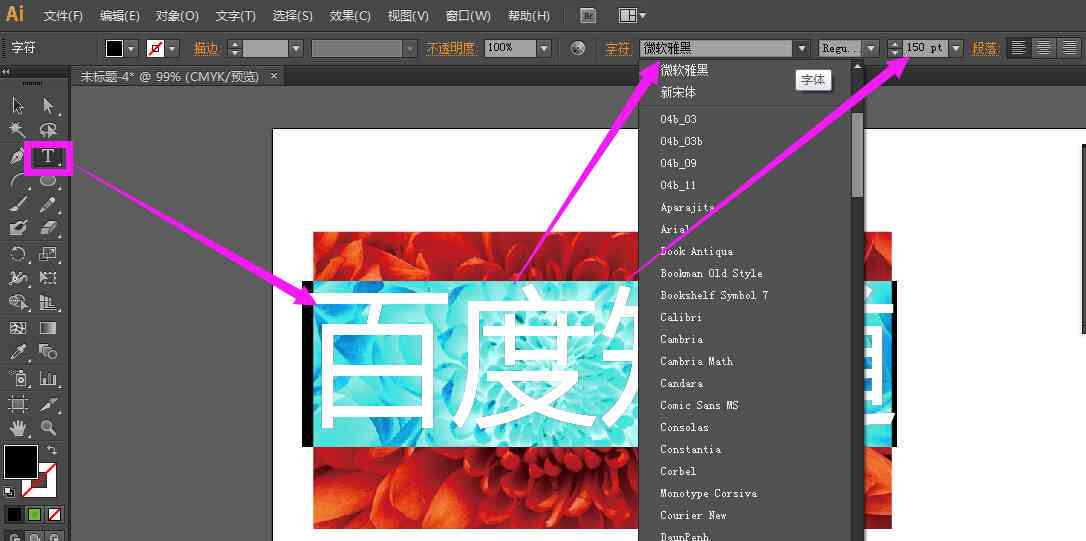Screen dimensions: 1086x541
Task: Switch to Gradient fill mode
Action: [34, 515]
